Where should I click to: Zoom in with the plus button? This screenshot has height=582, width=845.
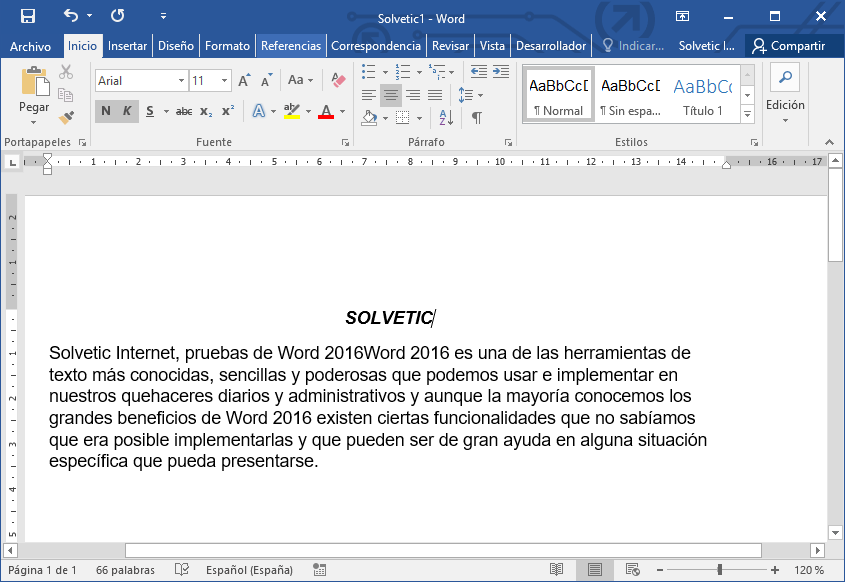point(774,570)
